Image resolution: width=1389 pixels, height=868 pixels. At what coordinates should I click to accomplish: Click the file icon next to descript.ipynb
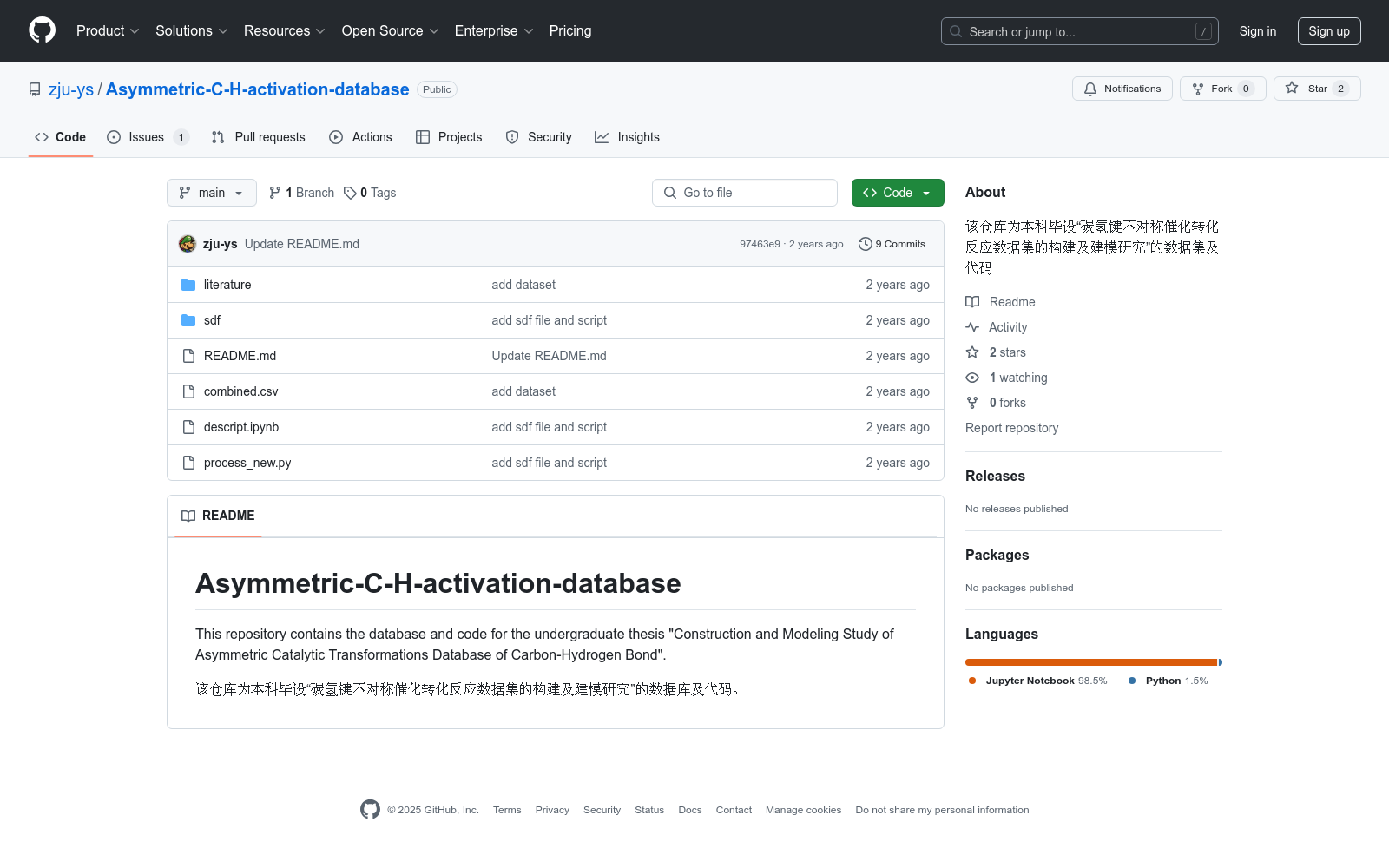coord(188,427)
